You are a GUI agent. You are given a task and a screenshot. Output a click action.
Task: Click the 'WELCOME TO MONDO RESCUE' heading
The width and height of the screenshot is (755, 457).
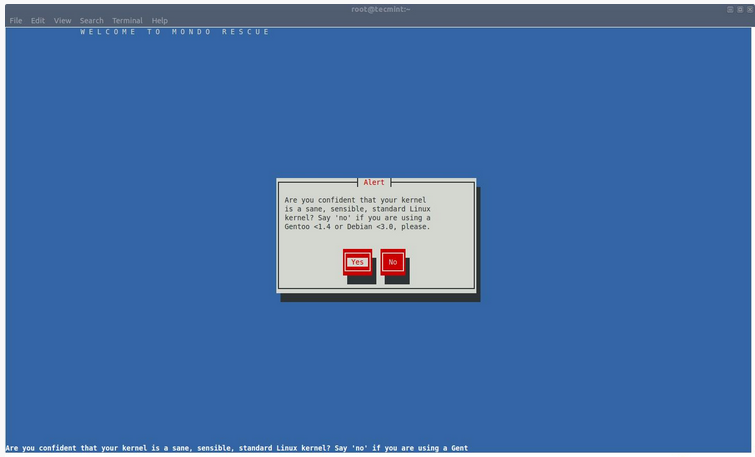[175, 32]
